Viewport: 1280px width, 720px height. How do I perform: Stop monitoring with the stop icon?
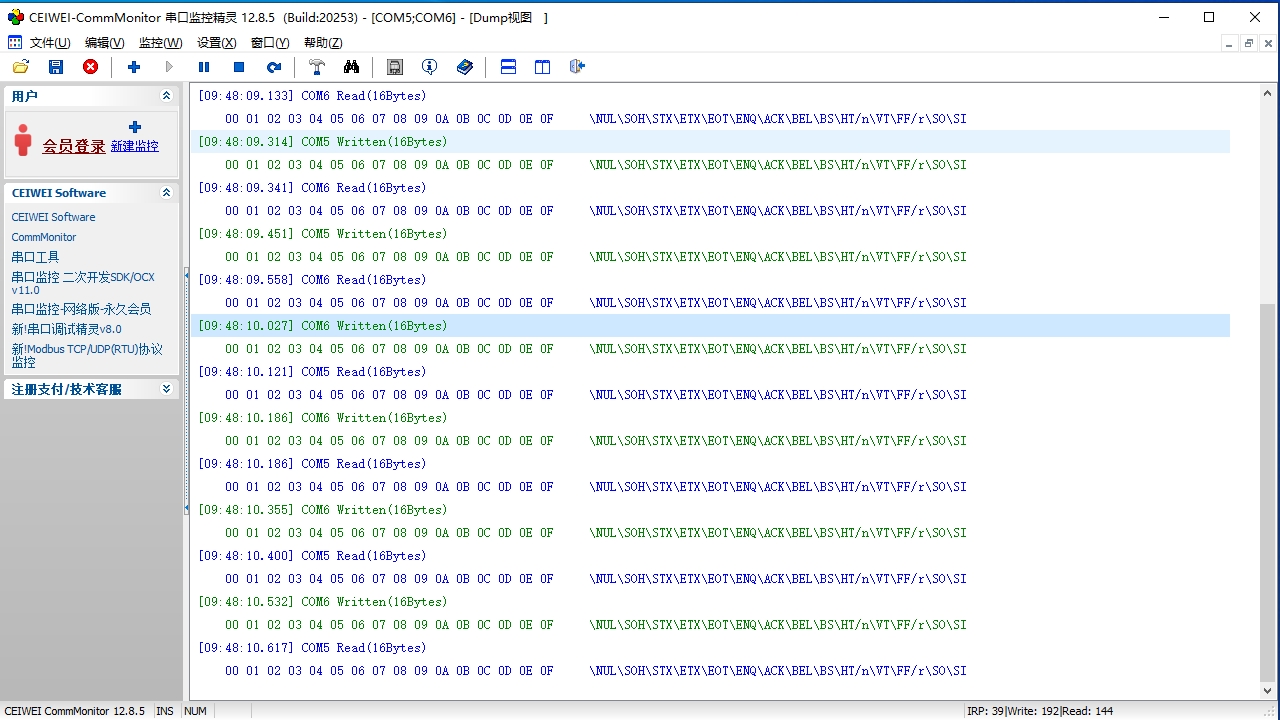pos(239,67)
